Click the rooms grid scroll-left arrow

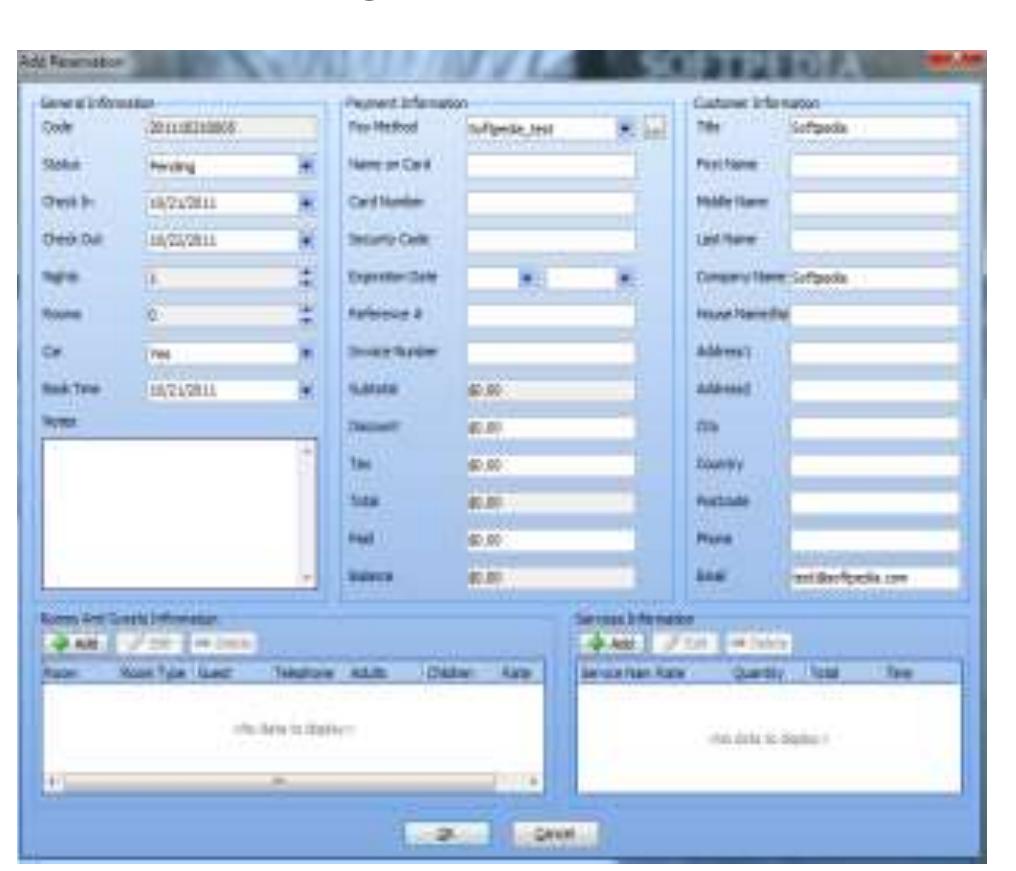[x=54, y=781]
